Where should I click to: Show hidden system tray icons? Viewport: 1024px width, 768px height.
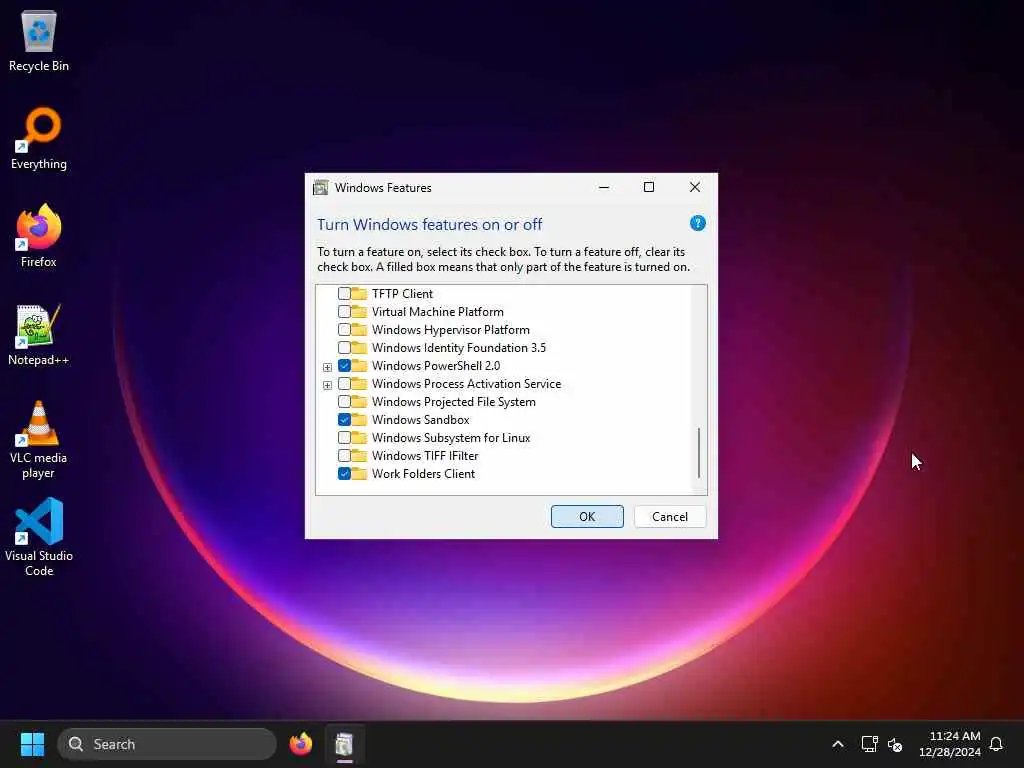[x=838, y=744]
